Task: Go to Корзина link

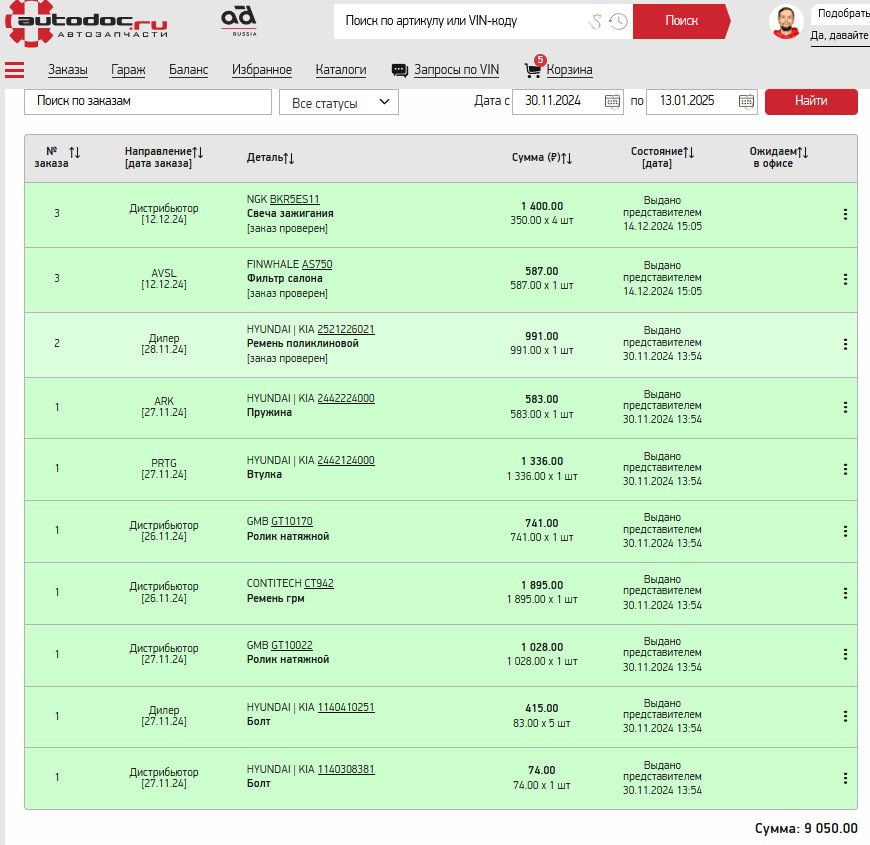Action: point(570,70)
